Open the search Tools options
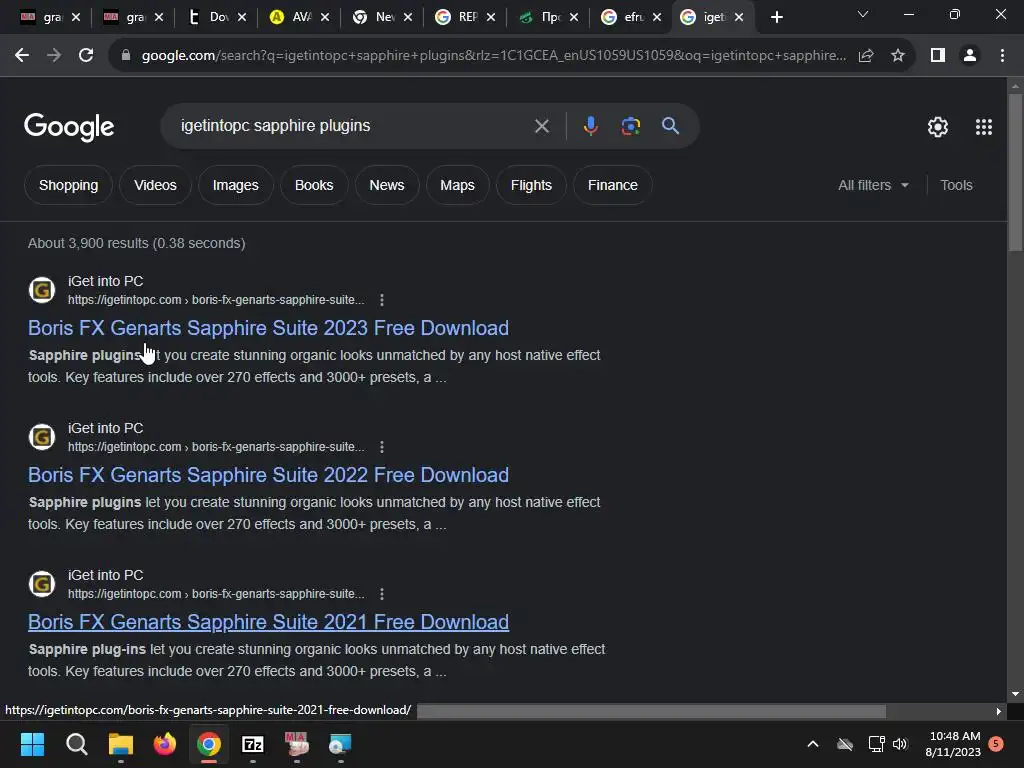 pyautogui.click(x=956, y=185)
